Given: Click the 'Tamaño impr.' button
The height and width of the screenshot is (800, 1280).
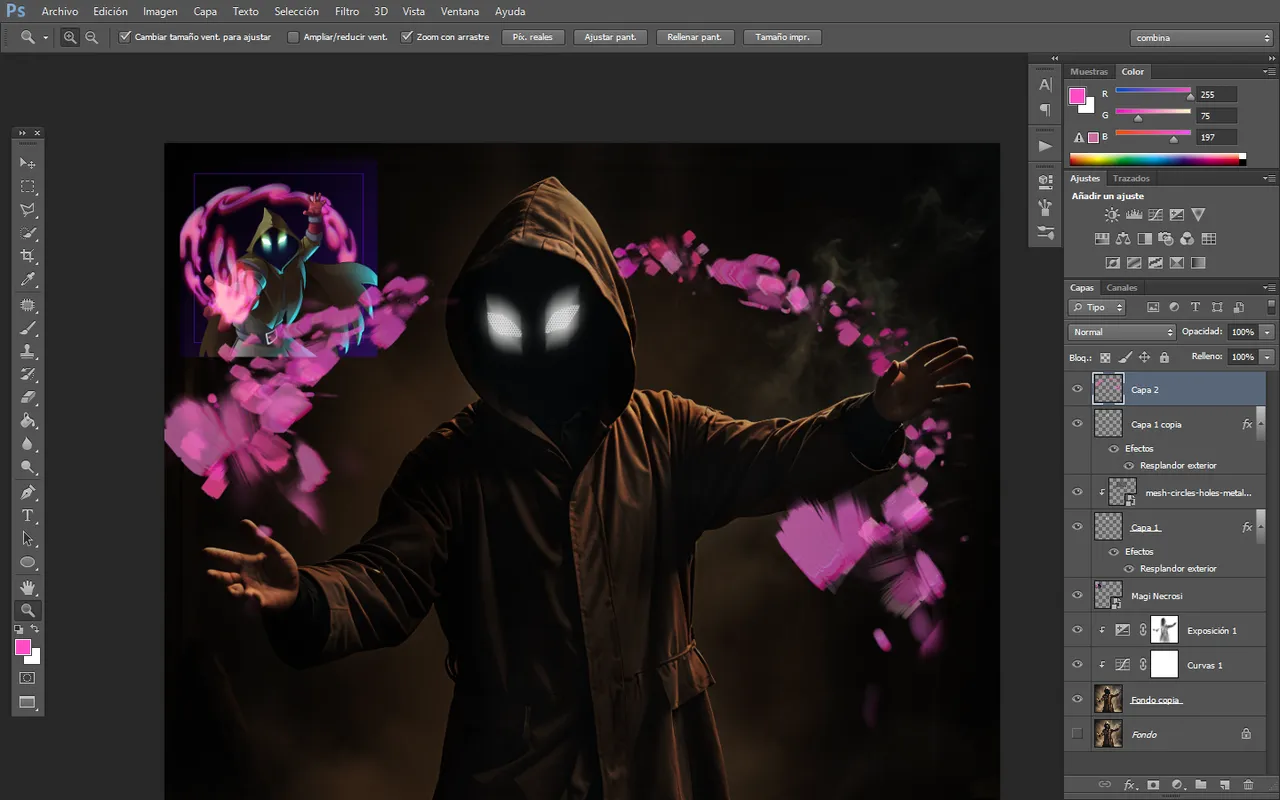Looking at the screenshot, I should (x=782, y=37).
